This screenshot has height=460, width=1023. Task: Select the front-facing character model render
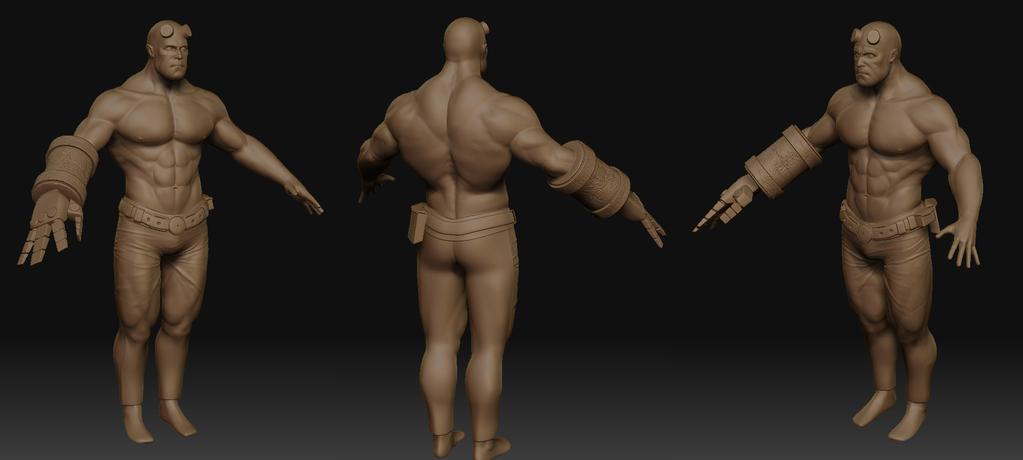coord(170,232)
